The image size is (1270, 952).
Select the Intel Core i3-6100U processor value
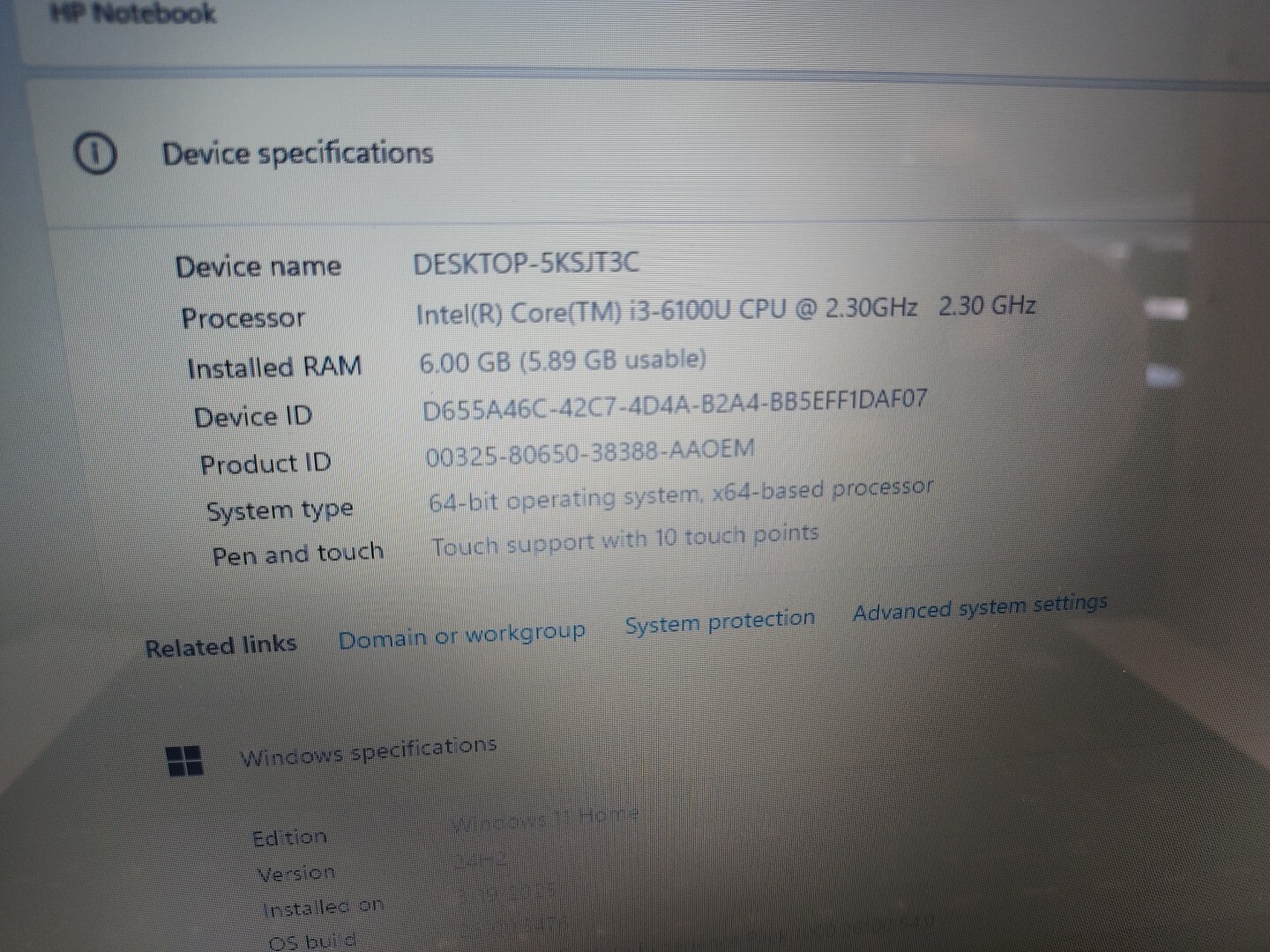(726, 310)
